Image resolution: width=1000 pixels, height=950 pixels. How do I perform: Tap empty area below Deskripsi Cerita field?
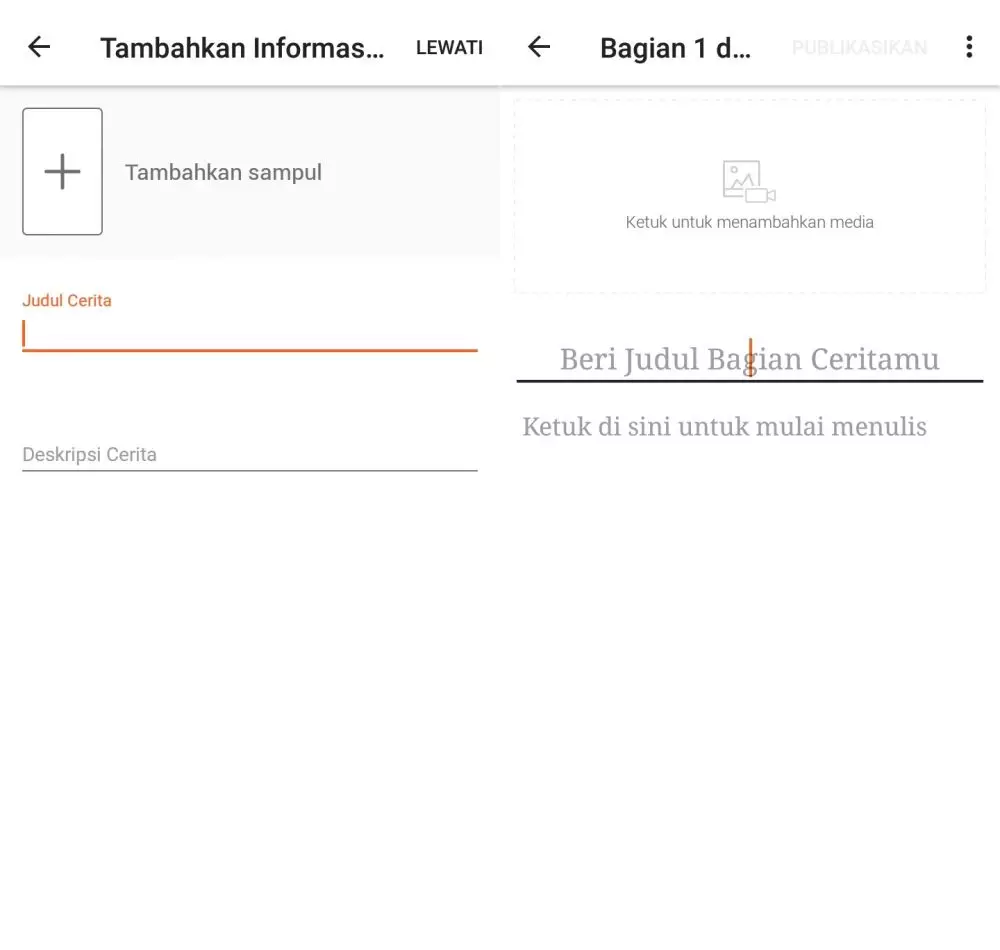[250, 650]
